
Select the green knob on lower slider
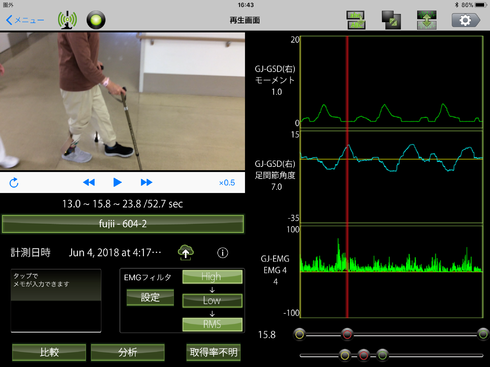(x=383, y=355)
